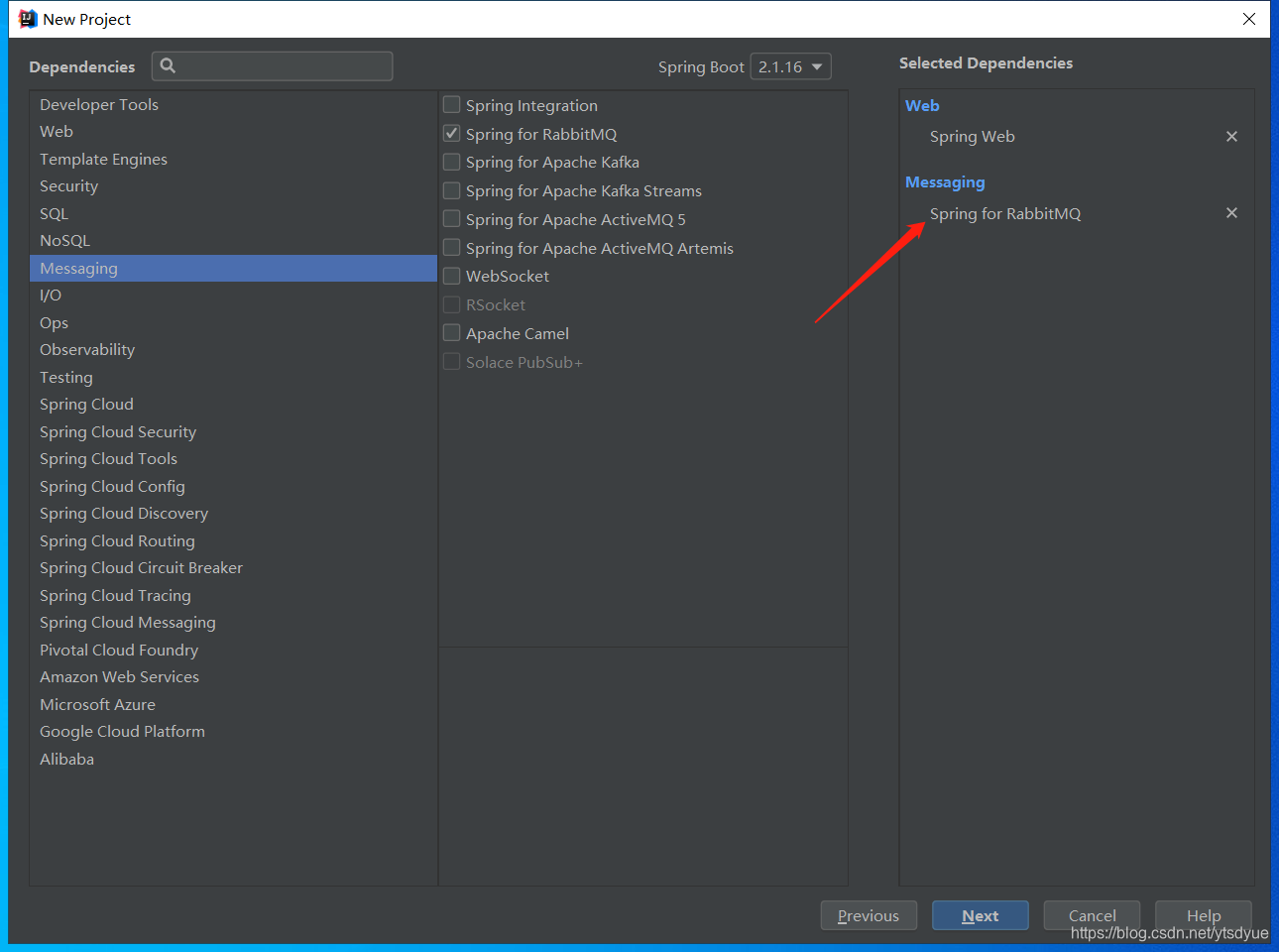Image resolution: width=1279 pixels, height=952 pixels.
Task: Open Spring Cloud Security category
Action: coord(233,431)
